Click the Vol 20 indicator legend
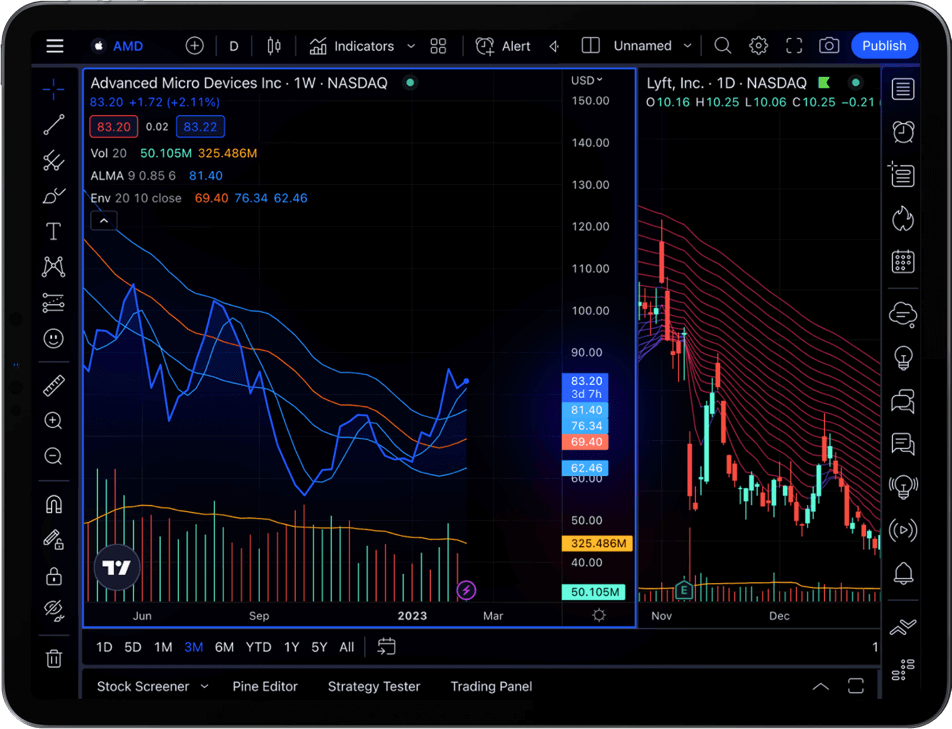952x729 pixels. pos(109,154)
